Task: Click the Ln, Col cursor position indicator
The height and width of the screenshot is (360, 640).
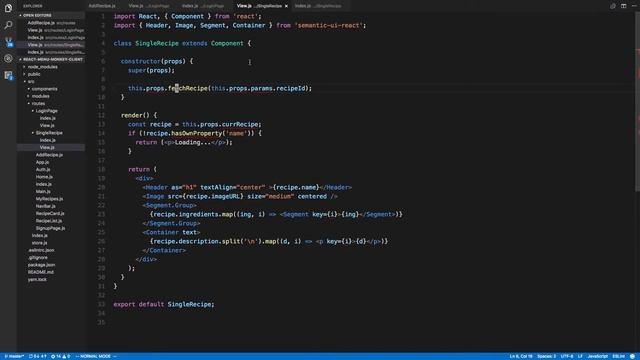Action: (x=521, y=356)
